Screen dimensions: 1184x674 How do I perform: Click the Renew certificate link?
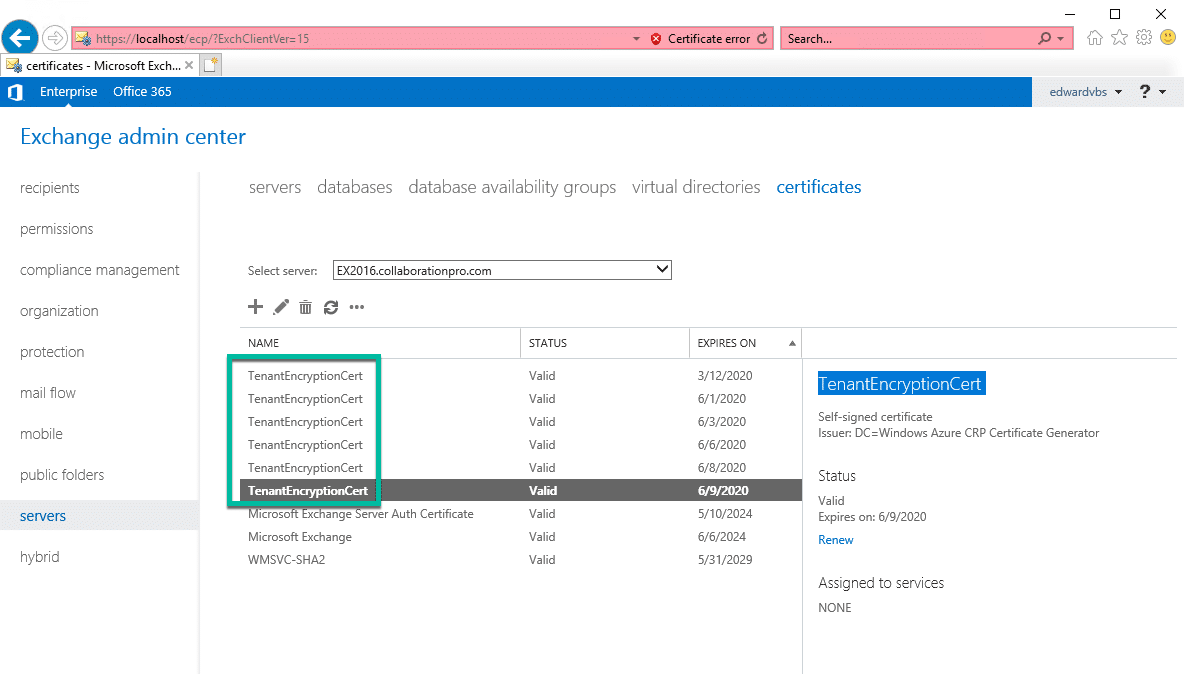835,539
